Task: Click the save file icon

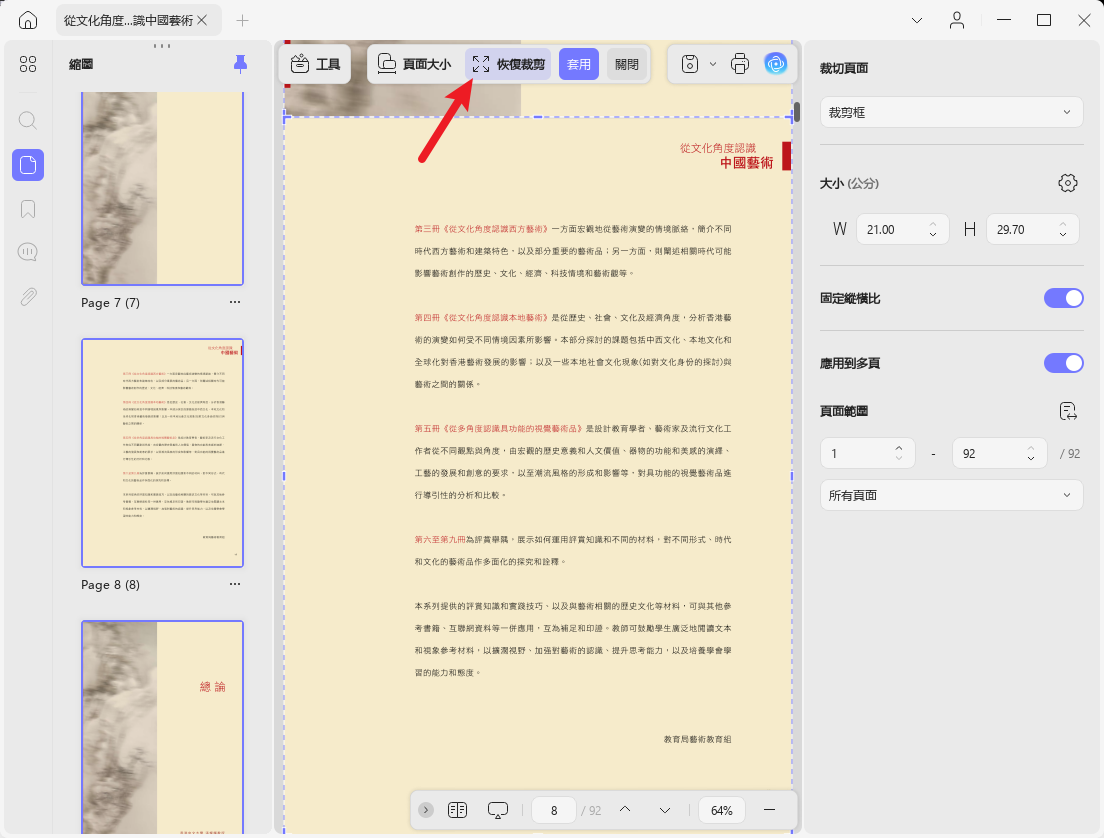Action: 690,64
